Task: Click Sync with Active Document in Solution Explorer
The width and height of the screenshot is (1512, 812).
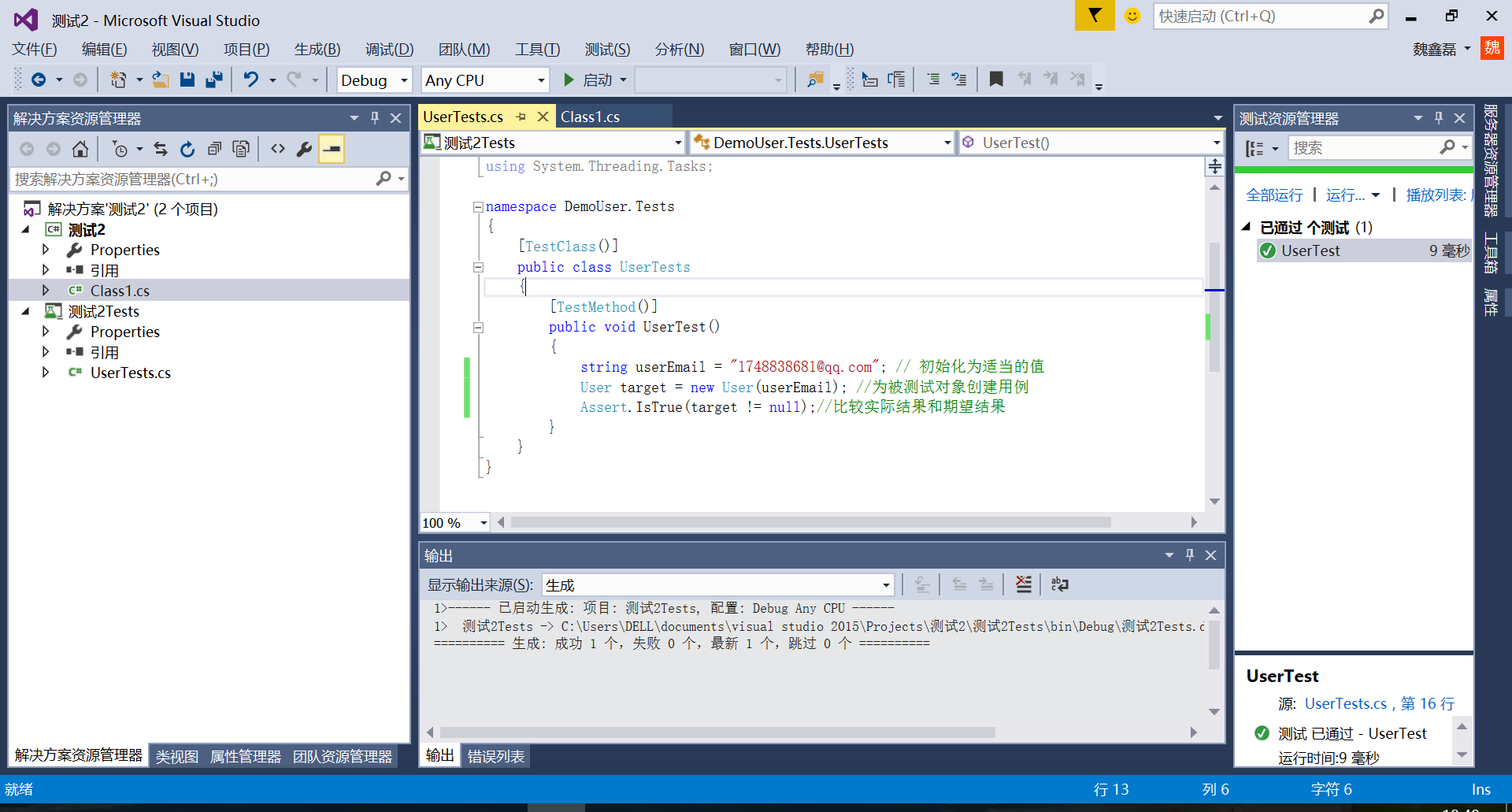Action: click(x=161, y=149)
